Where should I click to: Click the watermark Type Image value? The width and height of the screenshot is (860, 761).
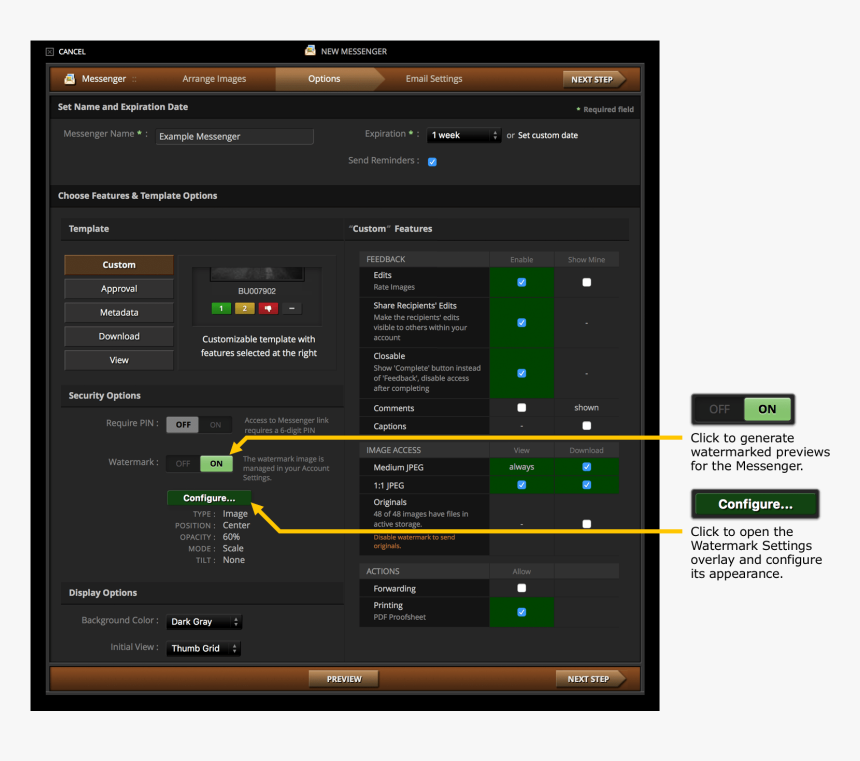pyautogui.click(x=235, y=514)
